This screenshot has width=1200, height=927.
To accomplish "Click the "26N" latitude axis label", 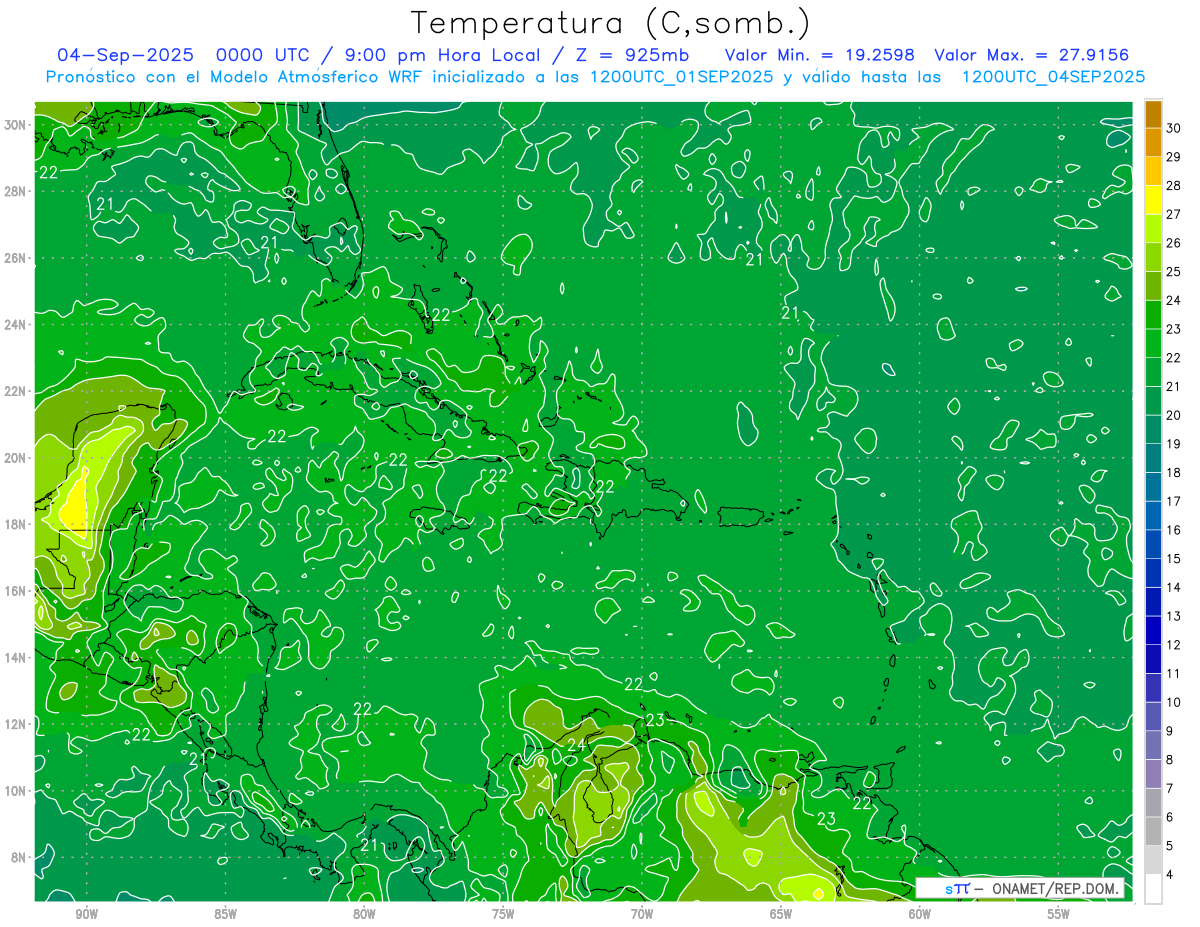I will tap(15, 258).
